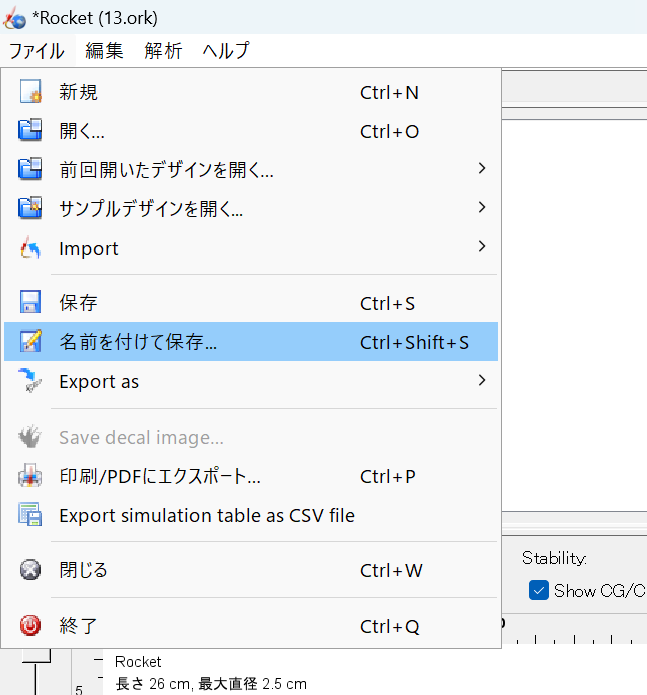This screenshot has height=695, width=647.
Task: Click the Import rocket icon
Action: point(31,248)
